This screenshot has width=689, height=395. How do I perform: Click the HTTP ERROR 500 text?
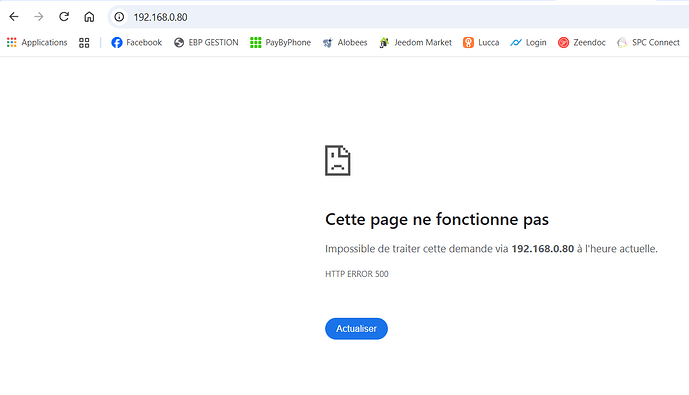(357, 274)
